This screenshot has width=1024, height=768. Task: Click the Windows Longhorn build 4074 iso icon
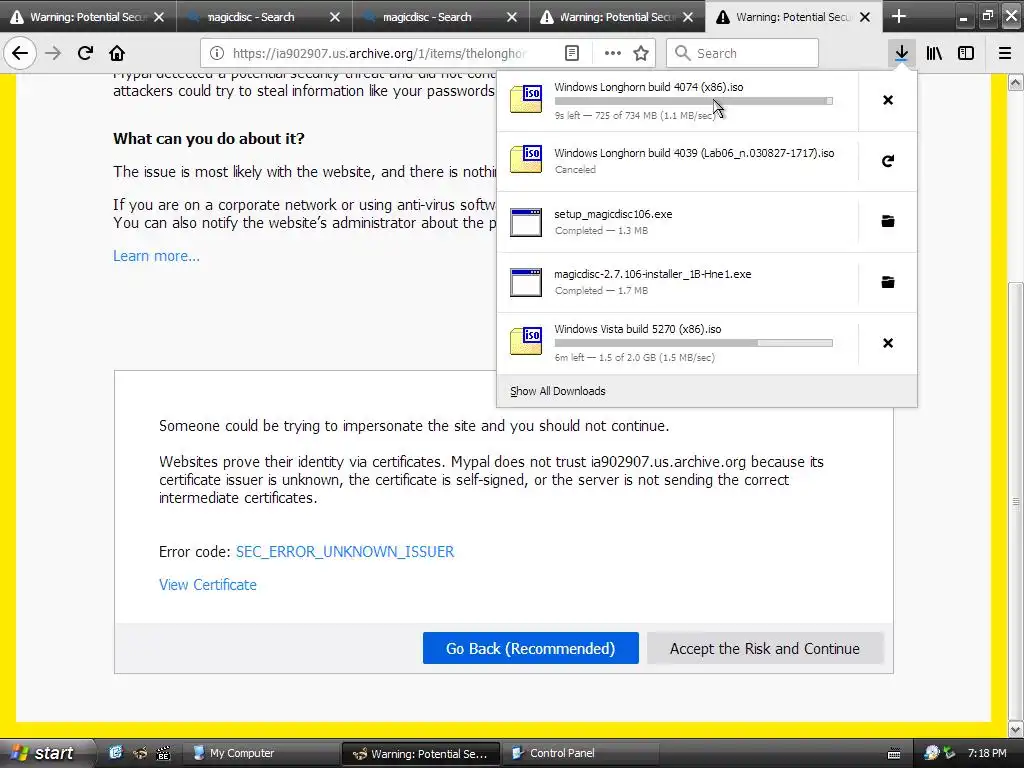[526, 99]
